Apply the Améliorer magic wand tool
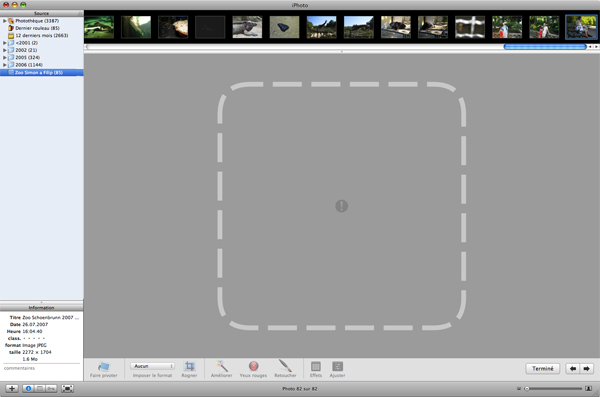Viewport: 600px width, 397px height. point(222,366)
